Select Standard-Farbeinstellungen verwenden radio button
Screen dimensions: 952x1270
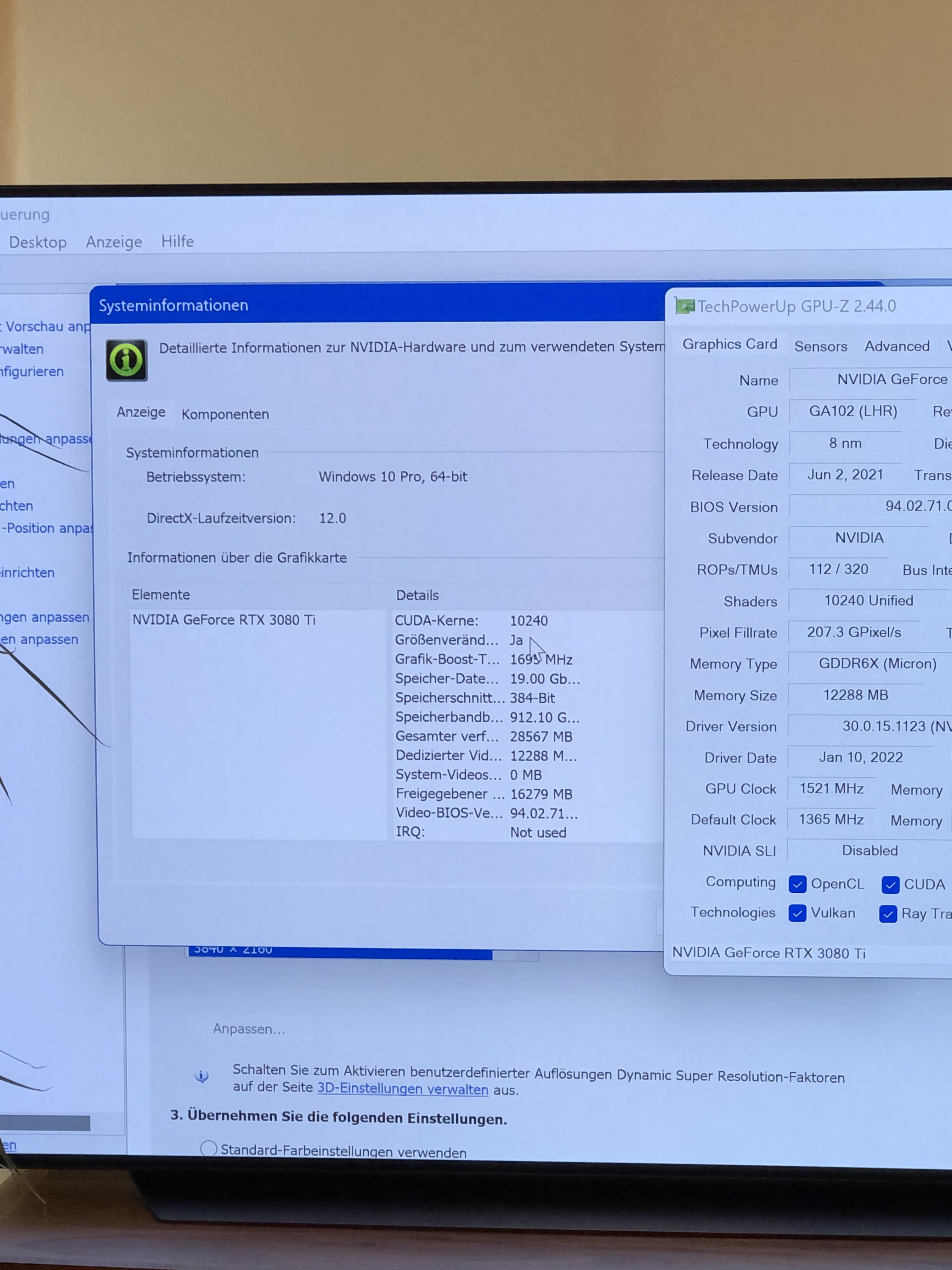[x=208, y=1148]
